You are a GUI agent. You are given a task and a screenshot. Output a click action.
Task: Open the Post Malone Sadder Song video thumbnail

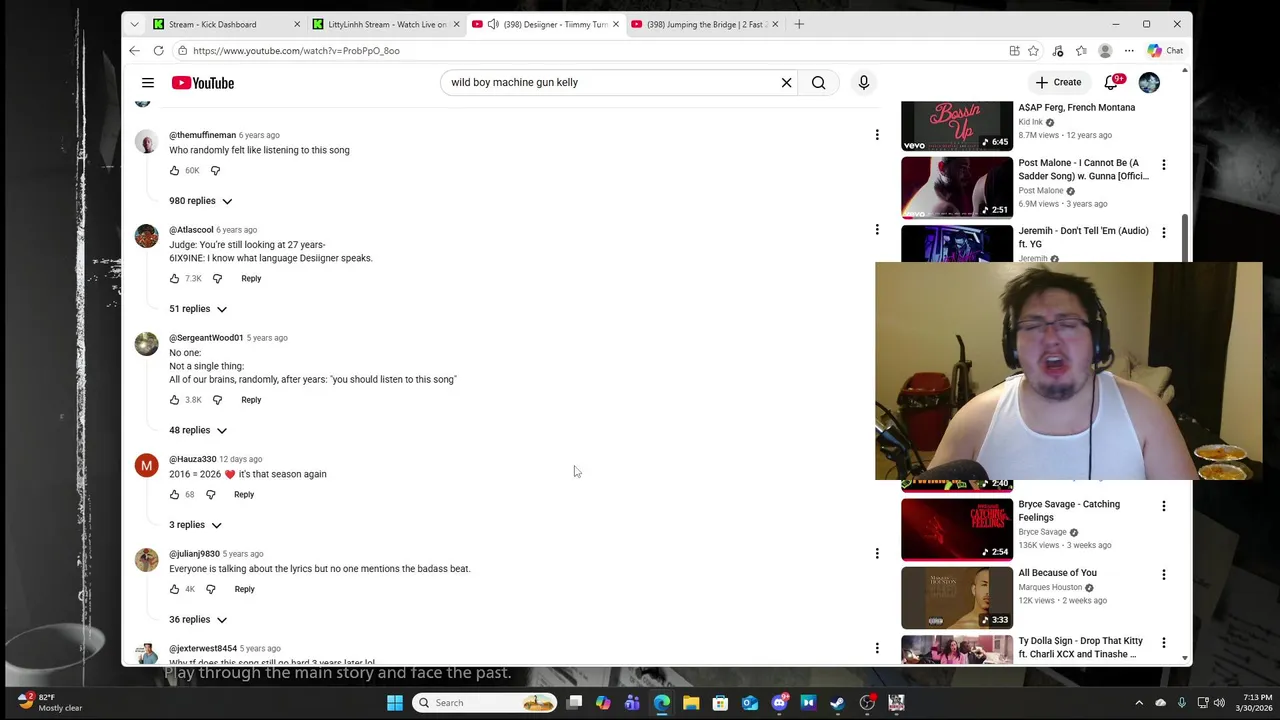(957, 187)
